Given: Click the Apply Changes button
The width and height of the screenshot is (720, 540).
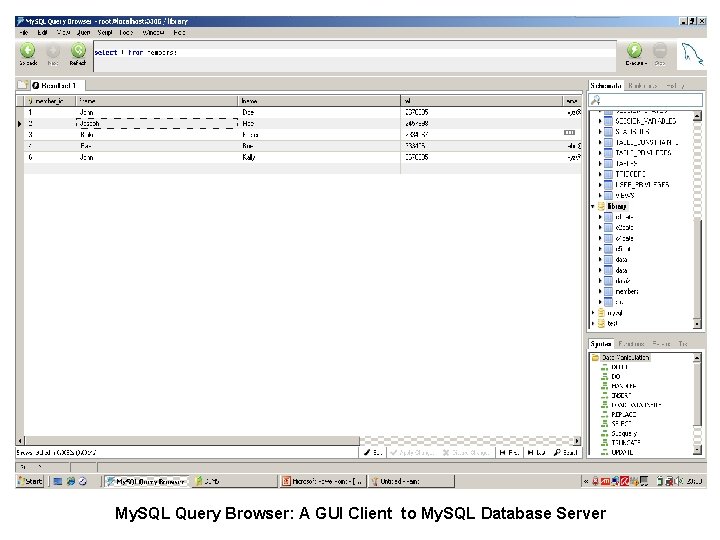Looking at the screenshot, I should pyautogui.click(x=411, y=453).
